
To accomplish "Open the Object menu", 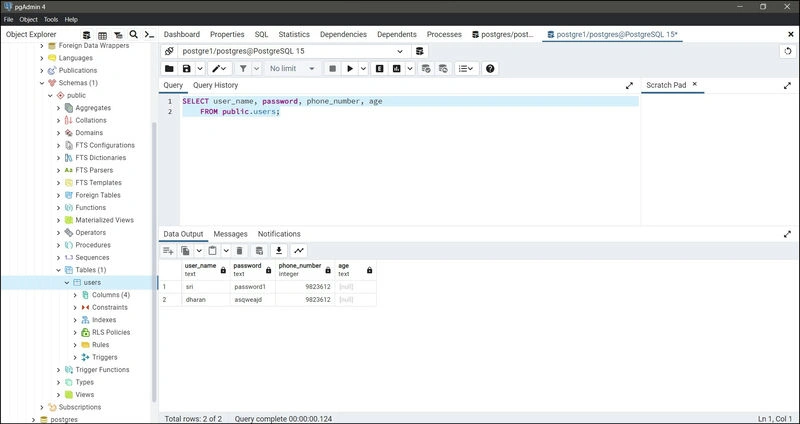I will pyautogui.click(x=29, y=19).
